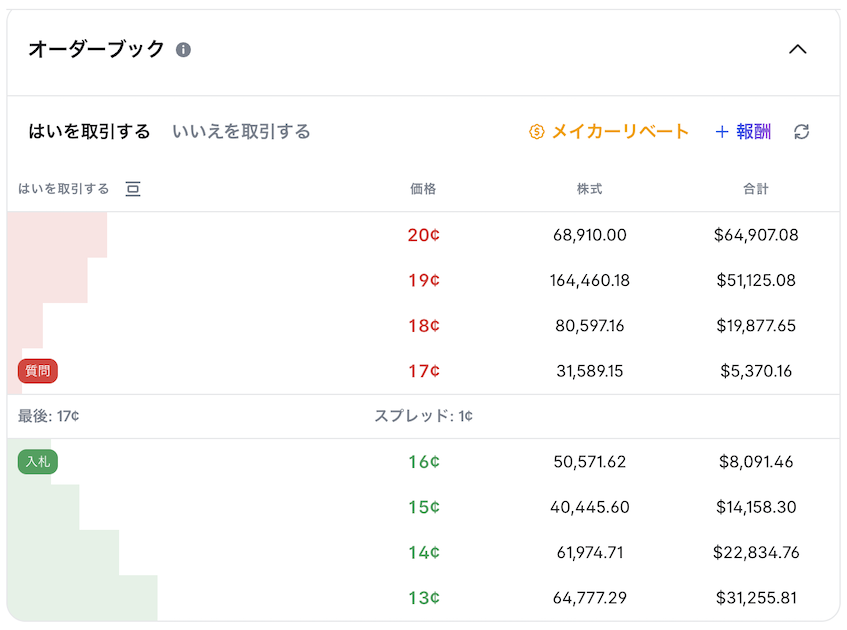
Task: Click the スプレッド: 1¢ spread text
Action: [424, 416]
